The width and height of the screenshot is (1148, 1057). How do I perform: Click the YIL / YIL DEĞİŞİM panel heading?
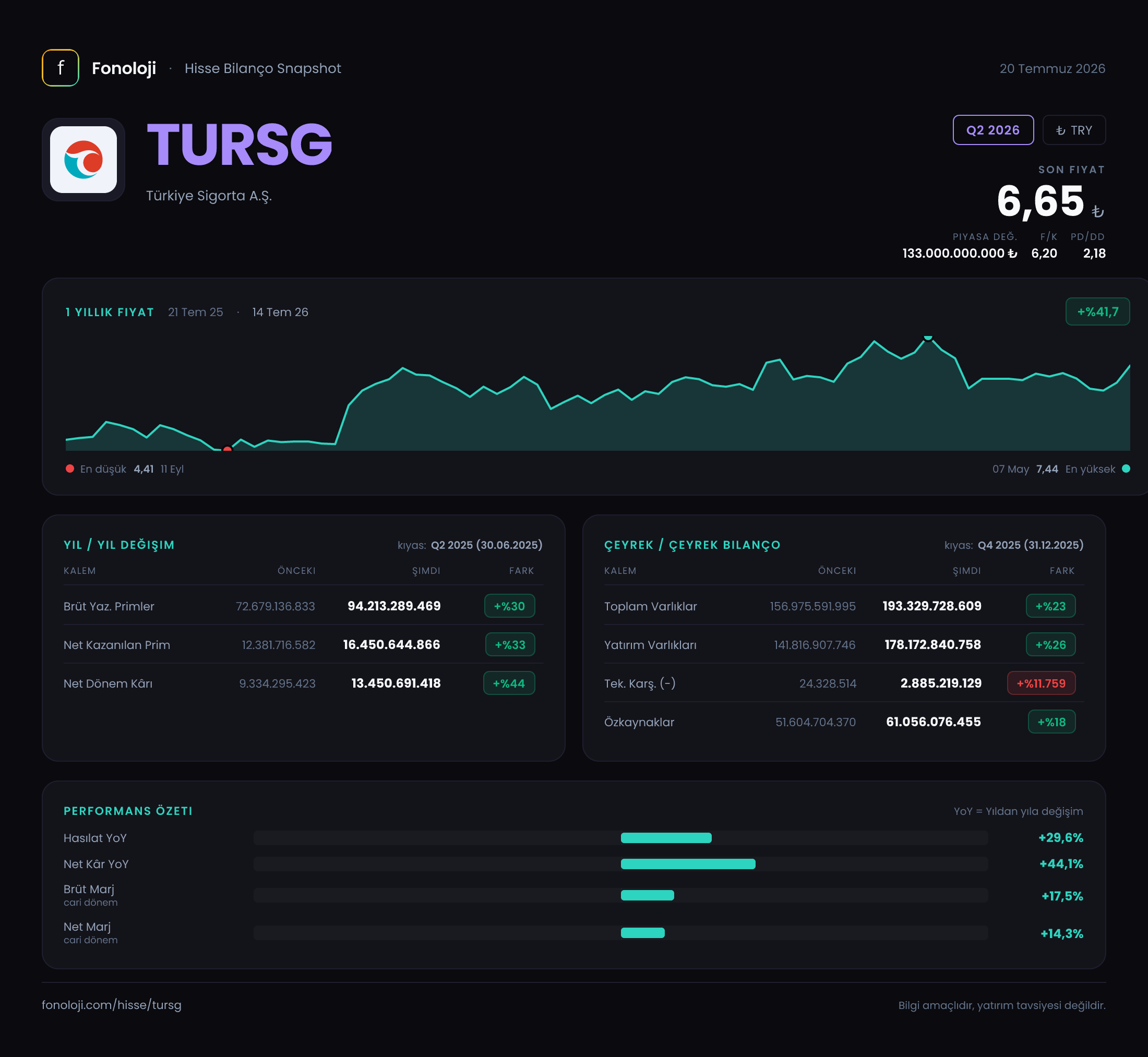click(119, 545)
